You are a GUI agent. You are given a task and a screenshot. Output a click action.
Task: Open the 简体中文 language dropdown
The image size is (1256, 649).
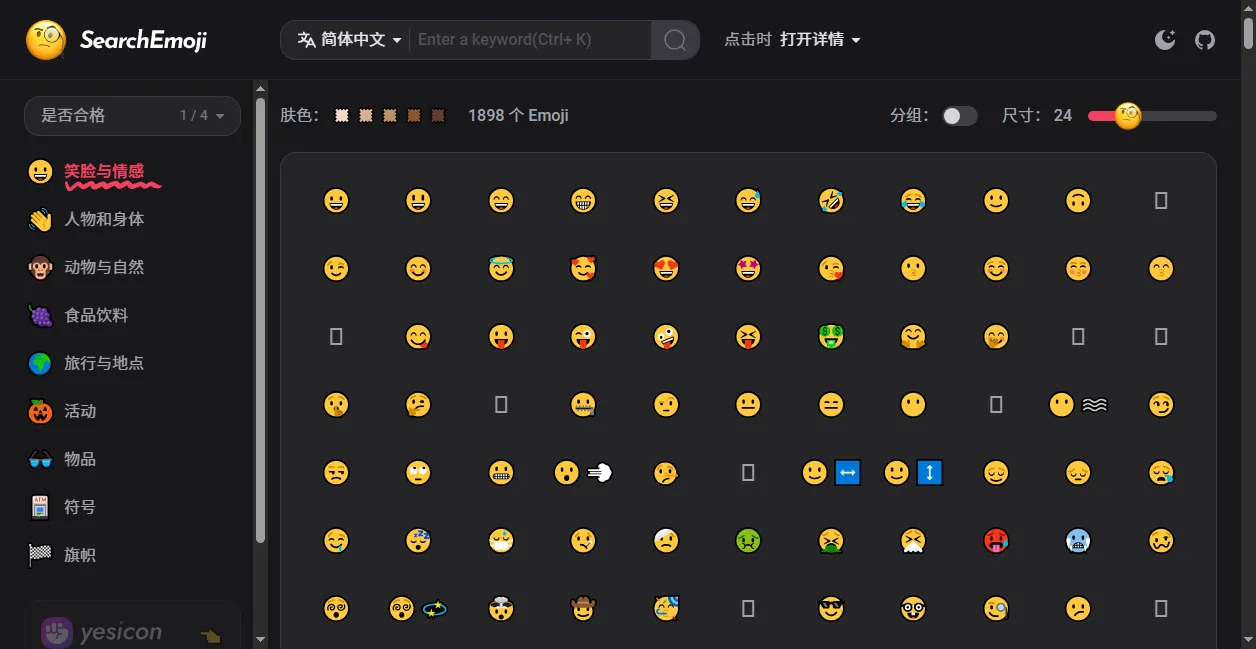[x=349, y=40]
